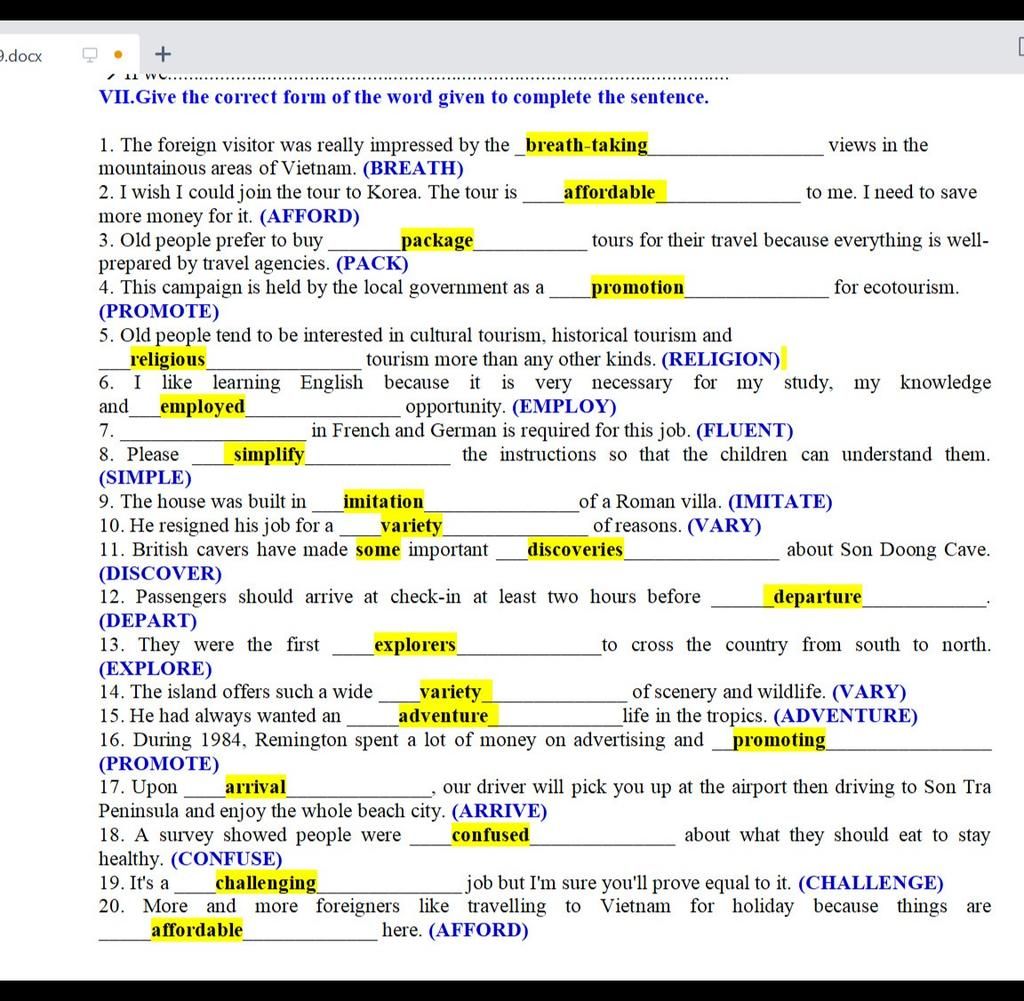The image size is (1024, 1001).
Task: Click the highlighted answer "discoveries"
Action: point(575,550)
